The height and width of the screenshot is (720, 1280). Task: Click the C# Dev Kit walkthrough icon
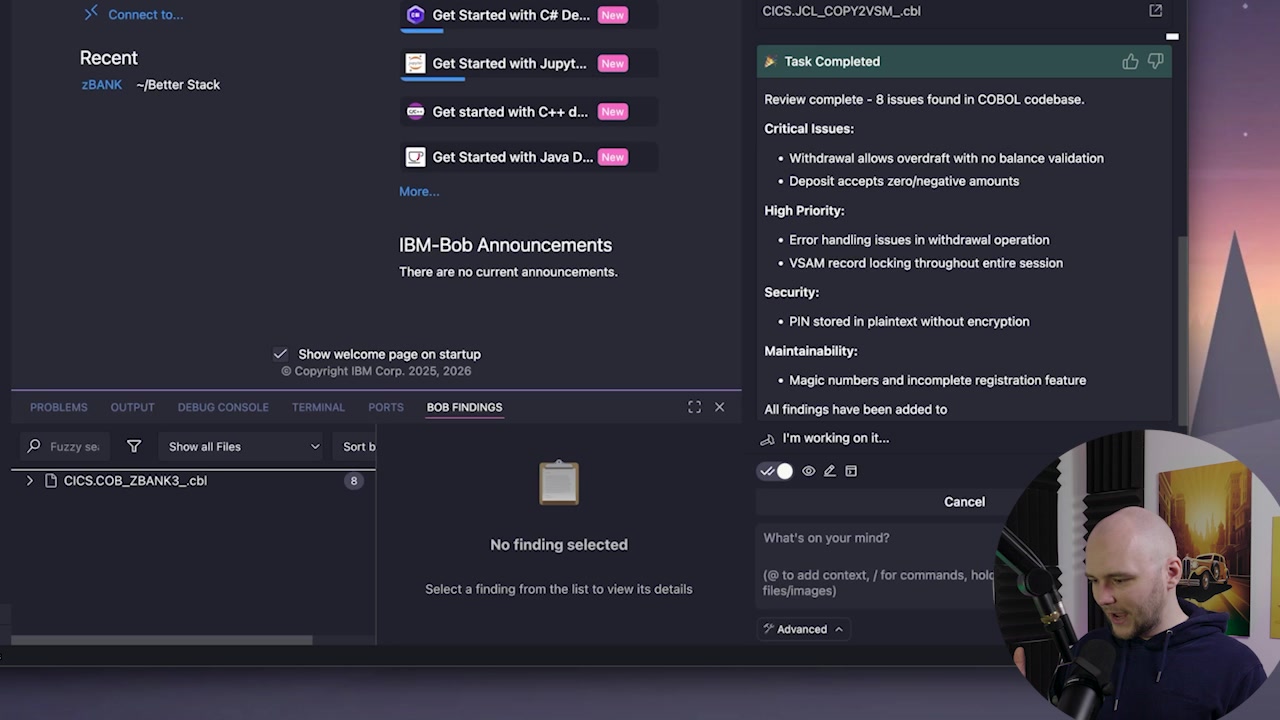(x=416, y=15)
